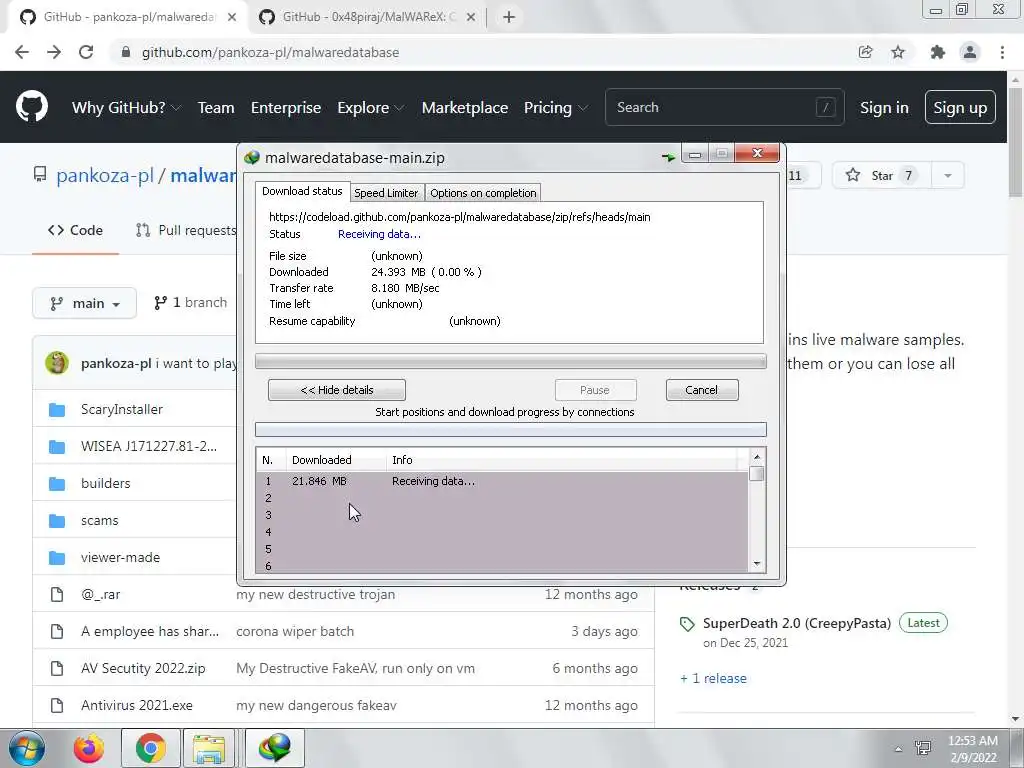The image size is (1024, 768).
Task: Expand the Explore dropdown menu
Action: click(x=370, y=107)
